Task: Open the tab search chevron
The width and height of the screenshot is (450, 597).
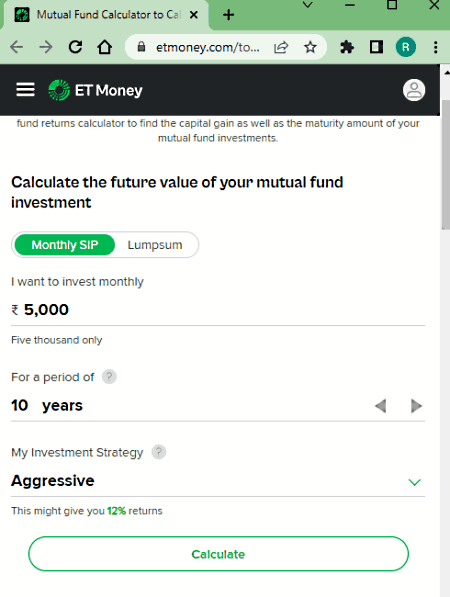Action: click(x=308, y=5)
